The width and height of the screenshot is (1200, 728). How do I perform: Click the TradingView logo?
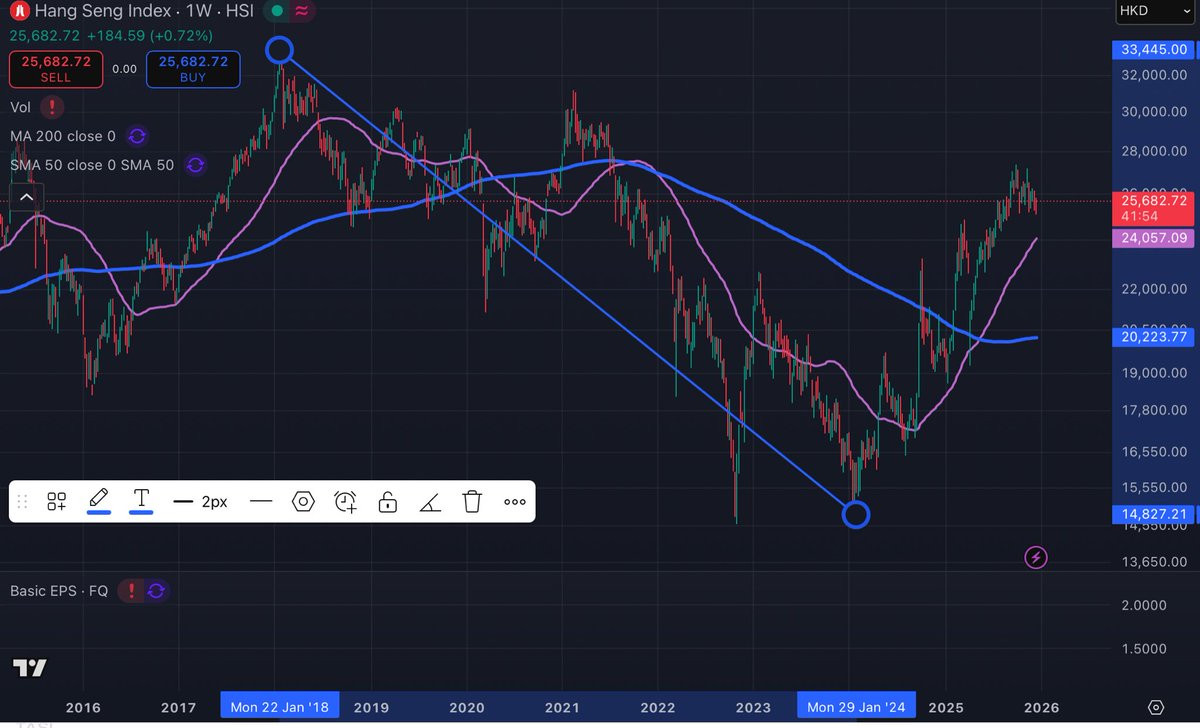pos(30,668)
